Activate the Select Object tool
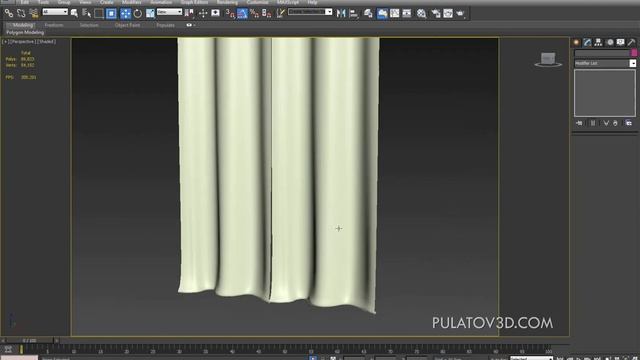Screen dimensions: 640x360 pyautogui.click(x=74, y=13)
